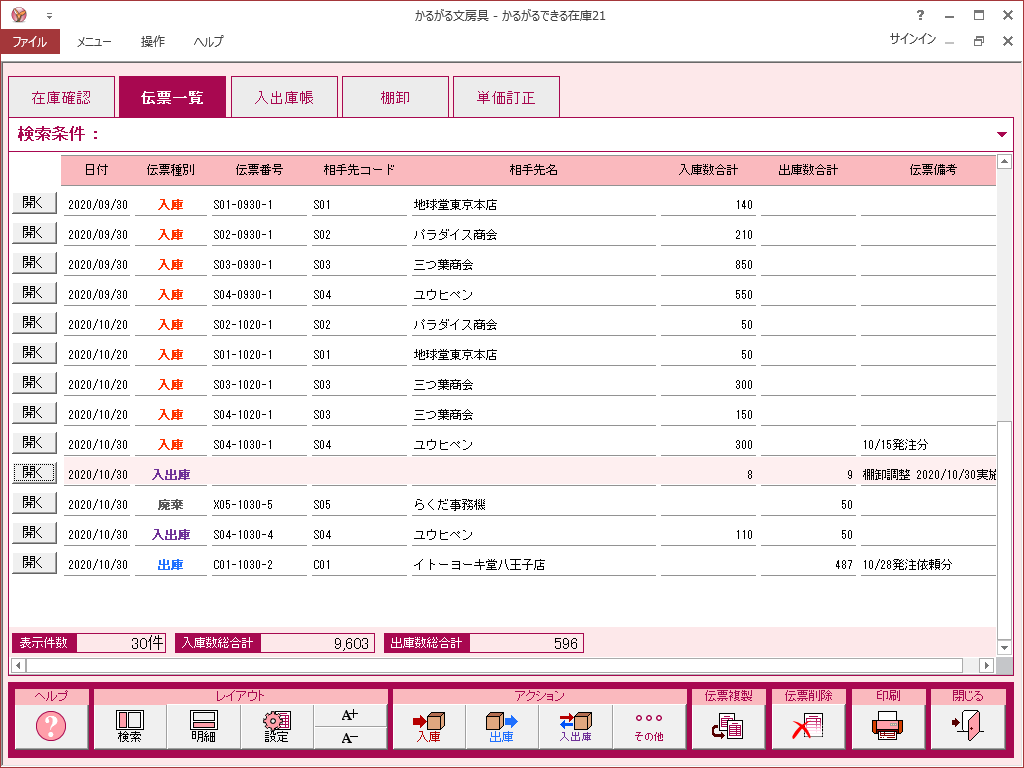This screenshot has width=1024, height=768.
Task: Open その他 other actions
Action: click(x=648, y=726)
